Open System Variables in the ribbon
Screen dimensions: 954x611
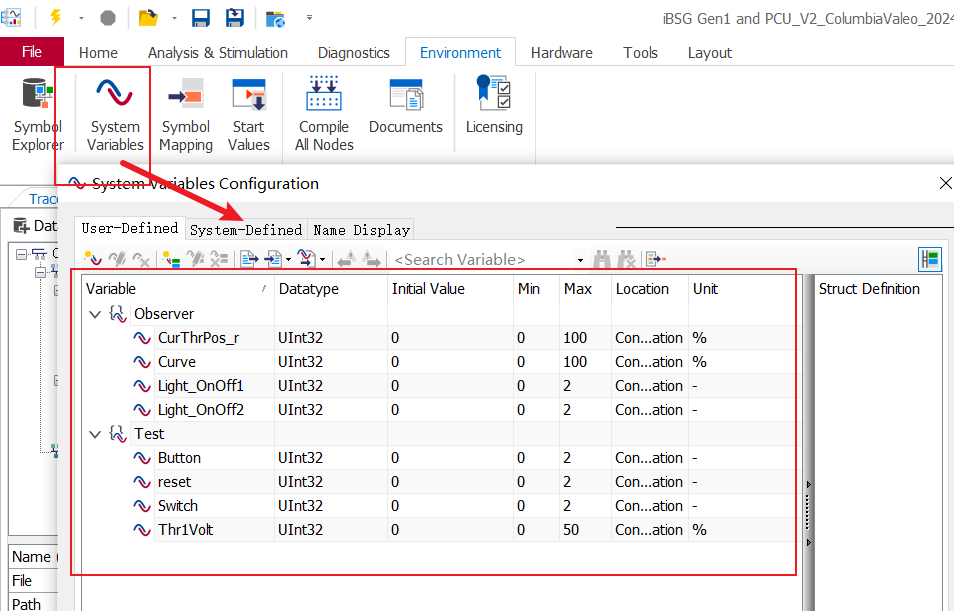114,110
